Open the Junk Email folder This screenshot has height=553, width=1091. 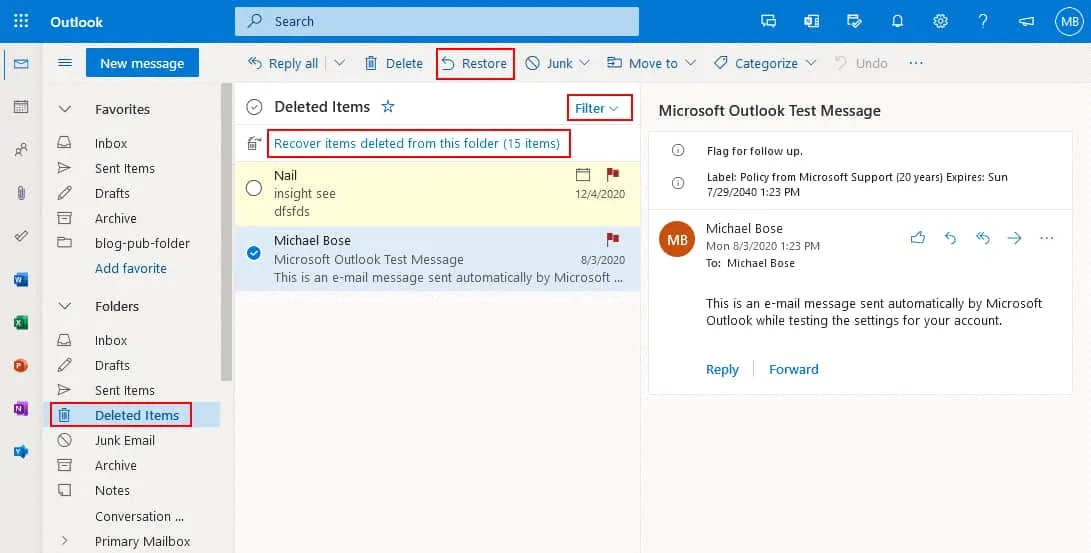pos(124,440)
